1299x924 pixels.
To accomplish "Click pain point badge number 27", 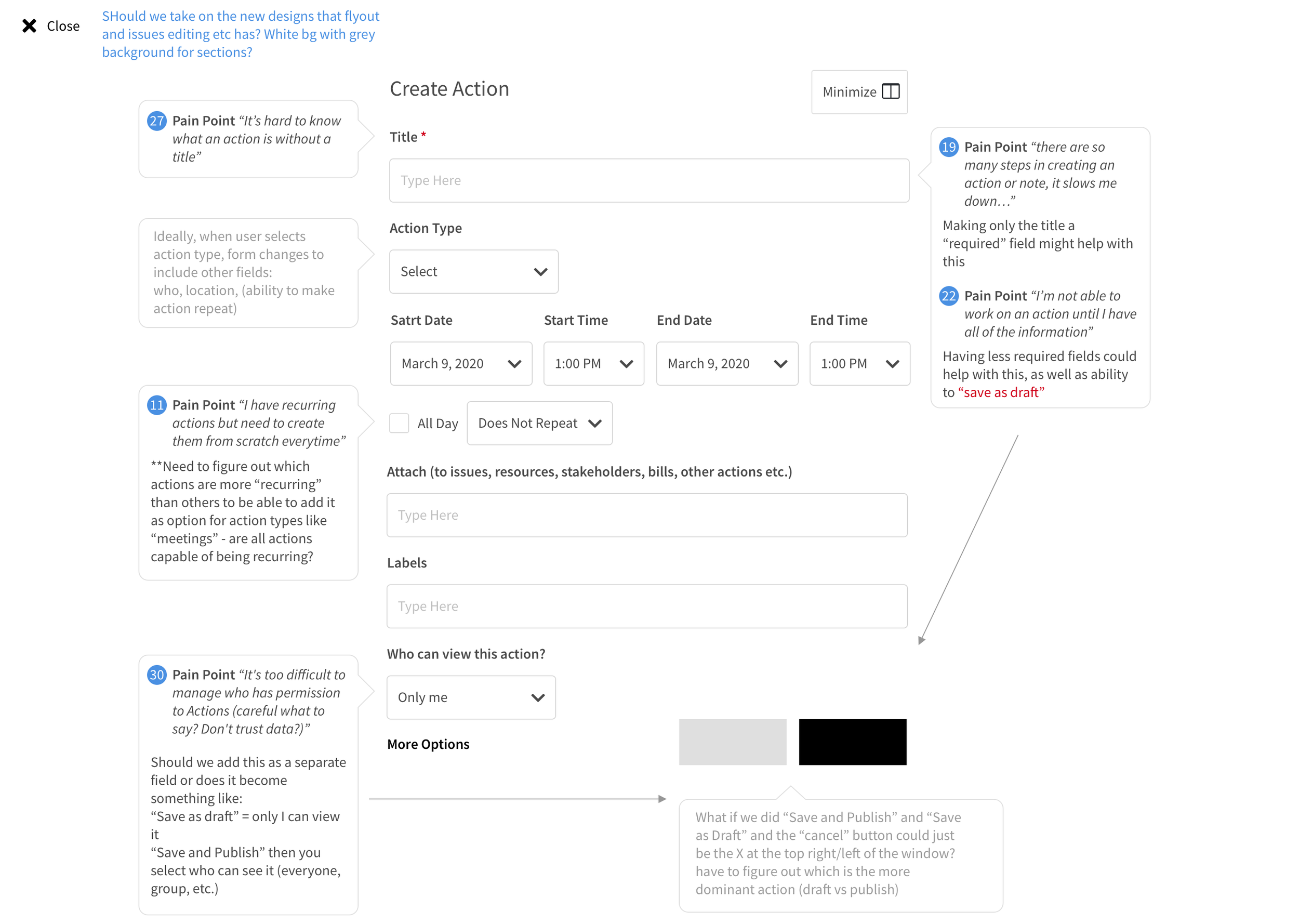I will coord(156,121).
